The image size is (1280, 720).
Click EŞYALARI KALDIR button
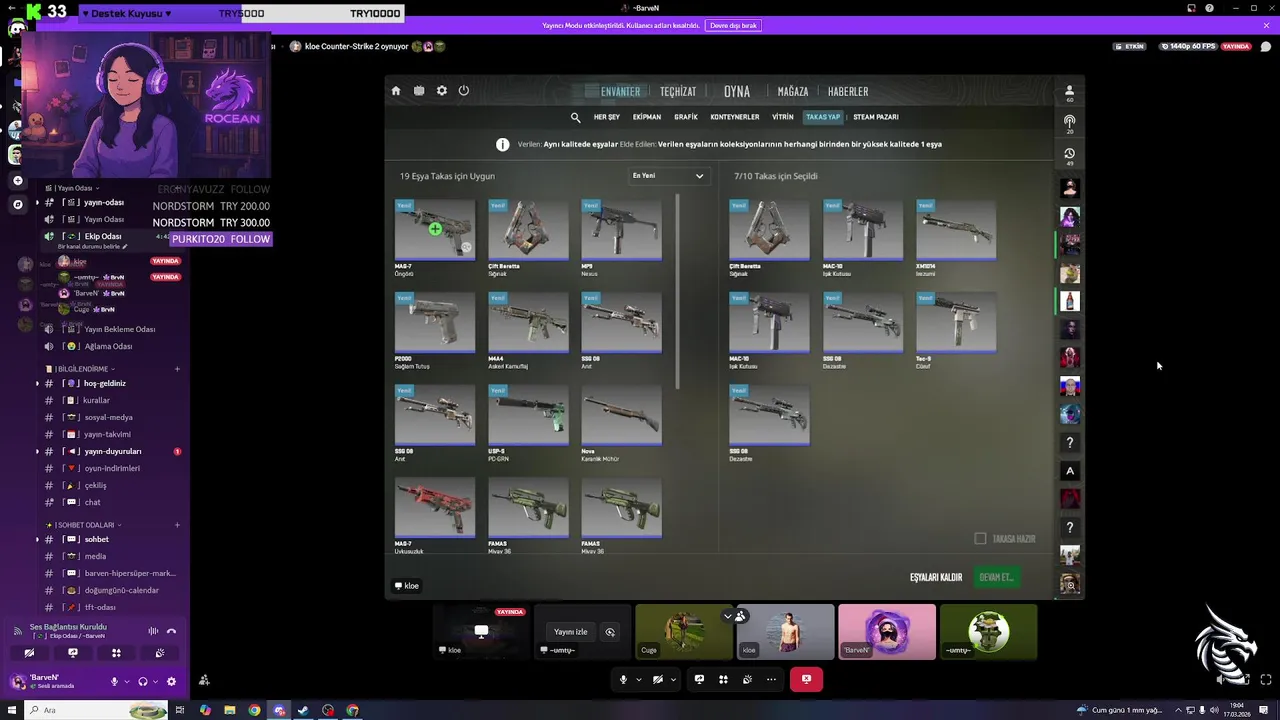936,577
